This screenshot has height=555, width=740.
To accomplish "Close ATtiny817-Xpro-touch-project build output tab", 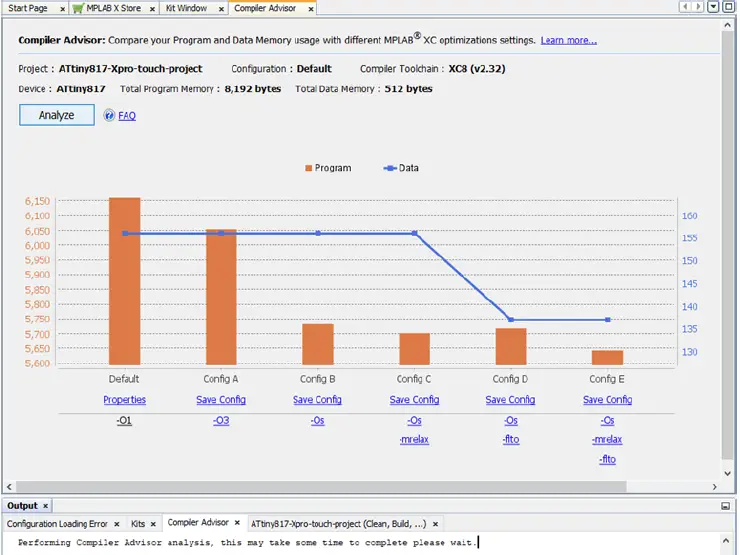I will [x=435, y=524].
